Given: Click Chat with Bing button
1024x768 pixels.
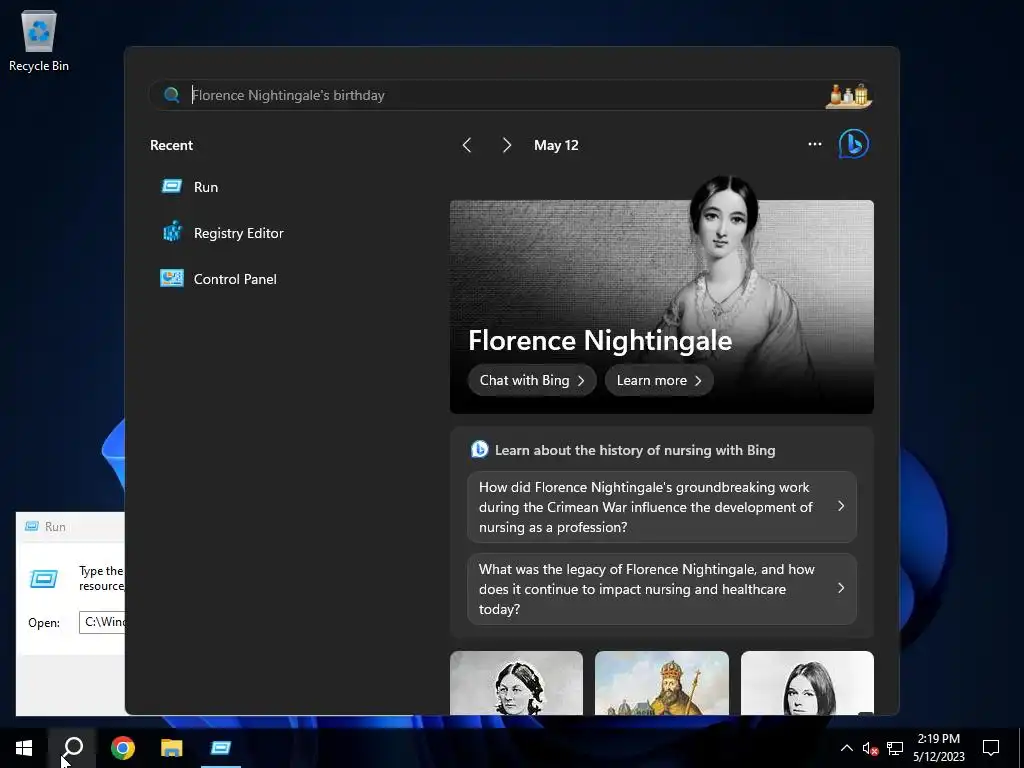Looking at the screenshot, I should tap(532, 380).
